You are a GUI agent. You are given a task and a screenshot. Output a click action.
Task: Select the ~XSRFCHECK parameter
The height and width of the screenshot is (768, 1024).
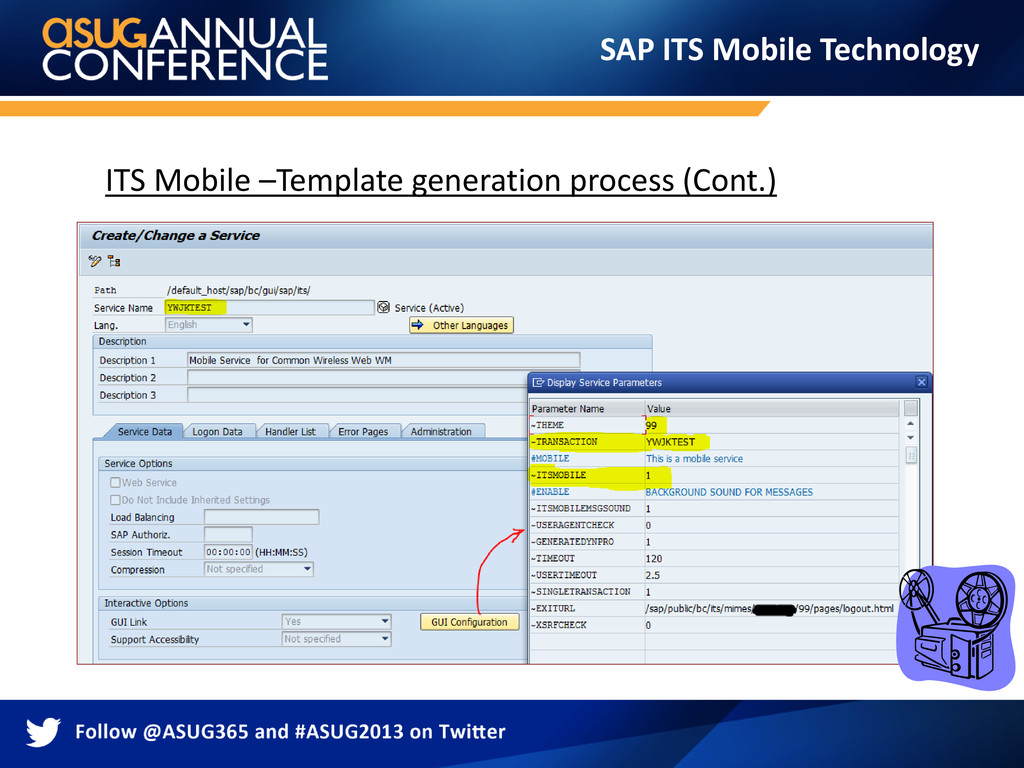pos(586,625)
